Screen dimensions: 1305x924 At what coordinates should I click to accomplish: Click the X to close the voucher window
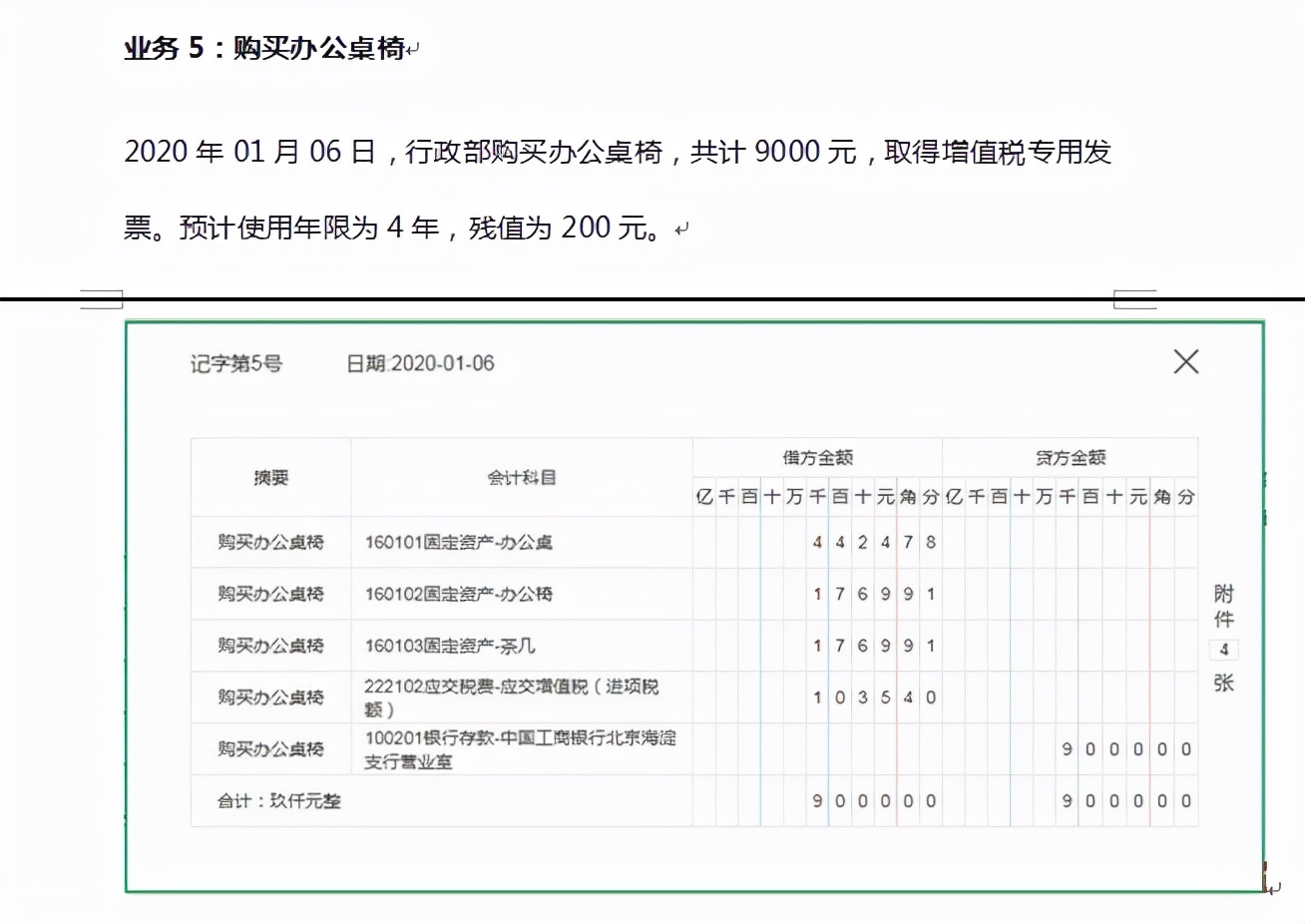pyautogui.click(x=1185, y=362)
